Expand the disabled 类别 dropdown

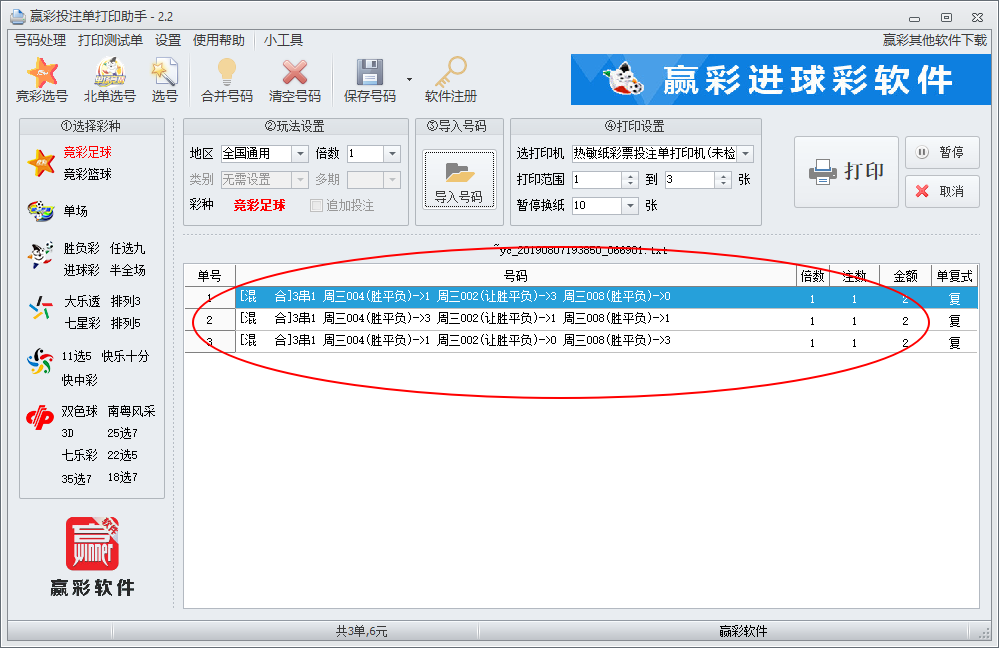coord(300,180)
